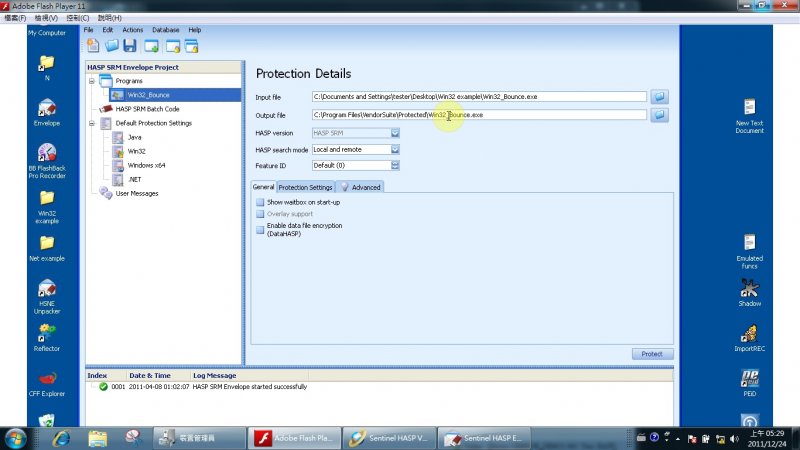800x450 pixels.
Task: Click the Protect button
Action: [652, 354]
